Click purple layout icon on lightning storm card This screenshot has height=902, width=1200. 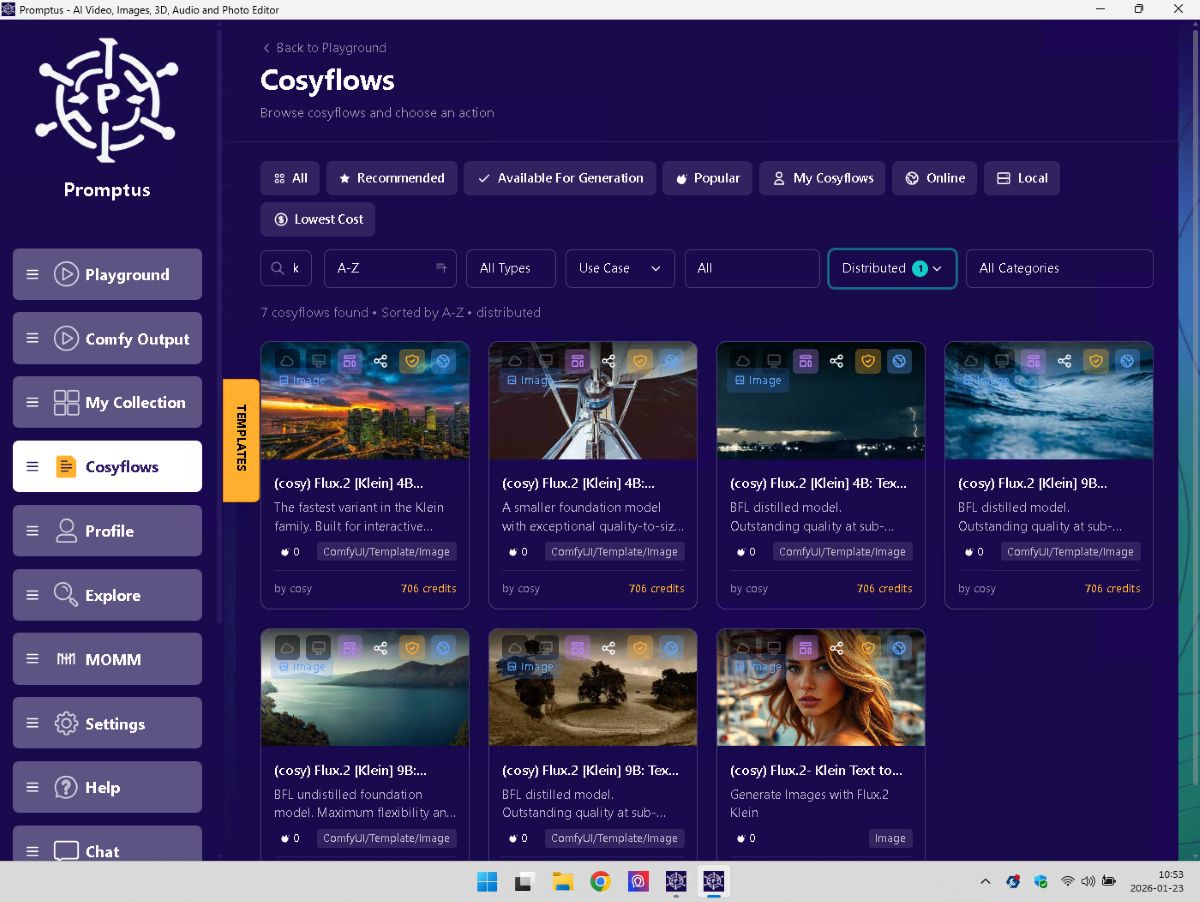pyautogui.click(x=806, y=361)
